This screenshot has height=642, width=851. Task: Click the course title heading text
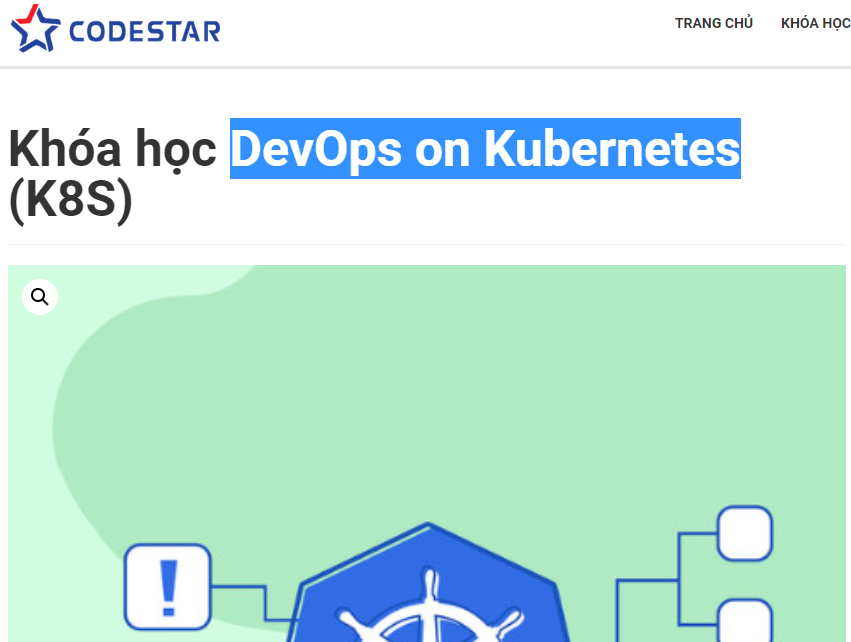tap(374, 173)
